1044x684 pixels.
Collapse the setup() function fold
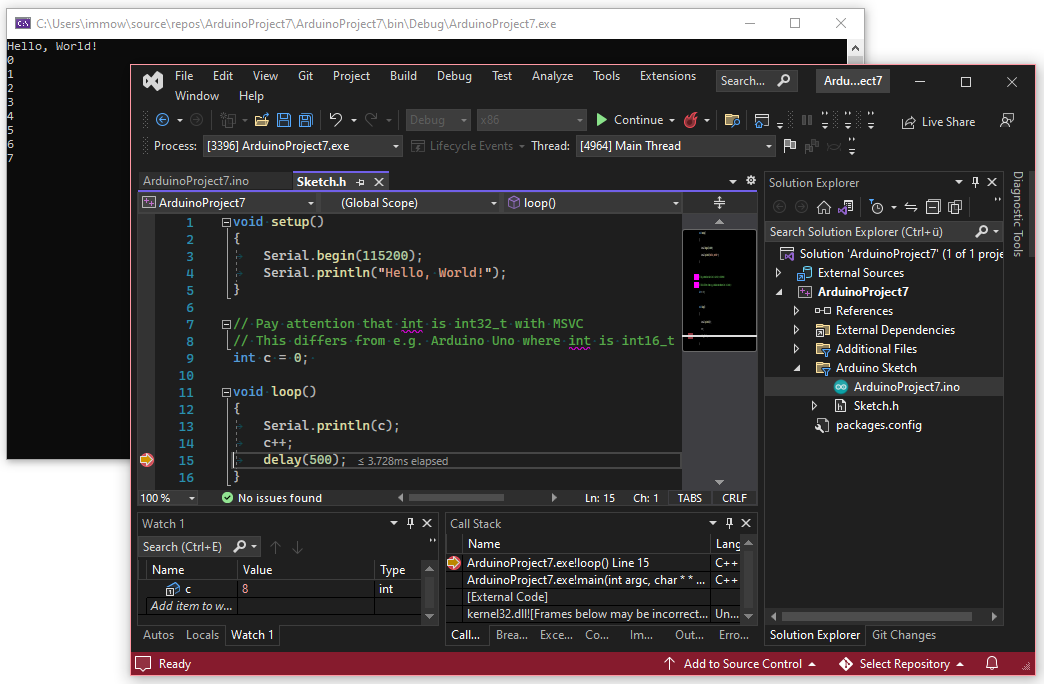click(226, 222)
